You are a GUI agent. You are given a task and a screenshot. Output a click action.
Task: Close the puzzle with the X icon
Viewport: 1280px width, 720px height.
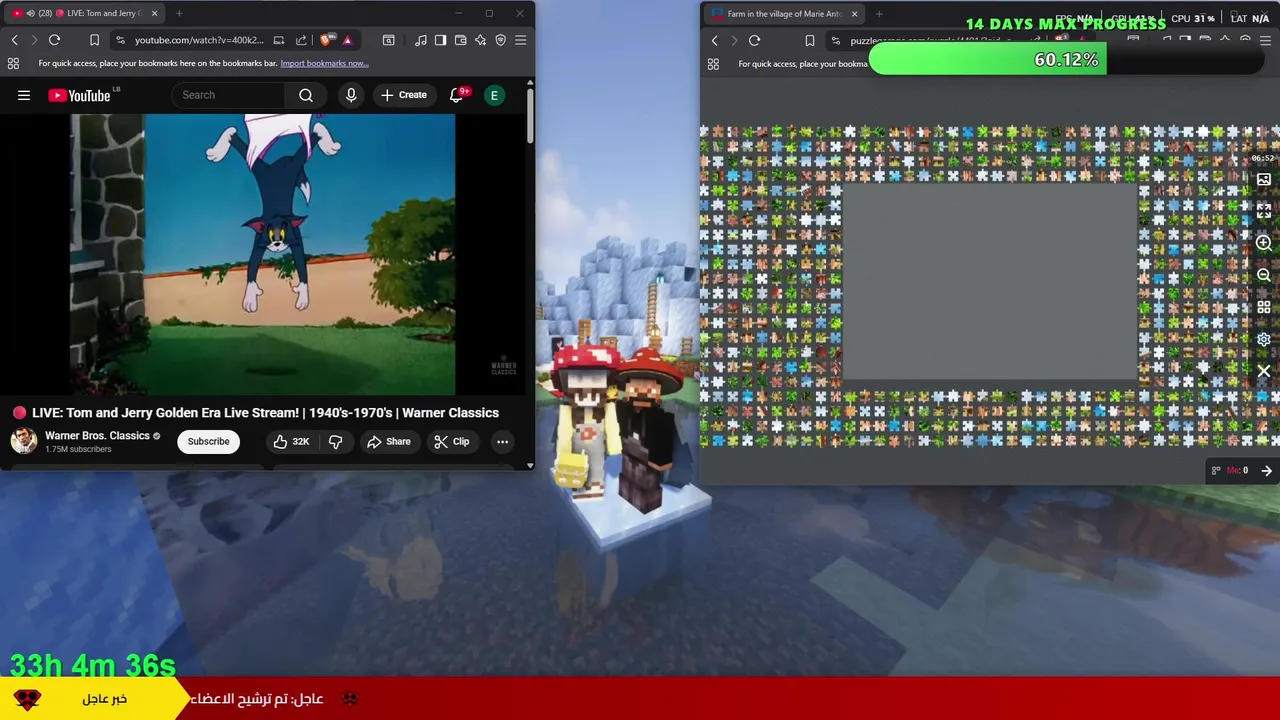click(1264, 371)
